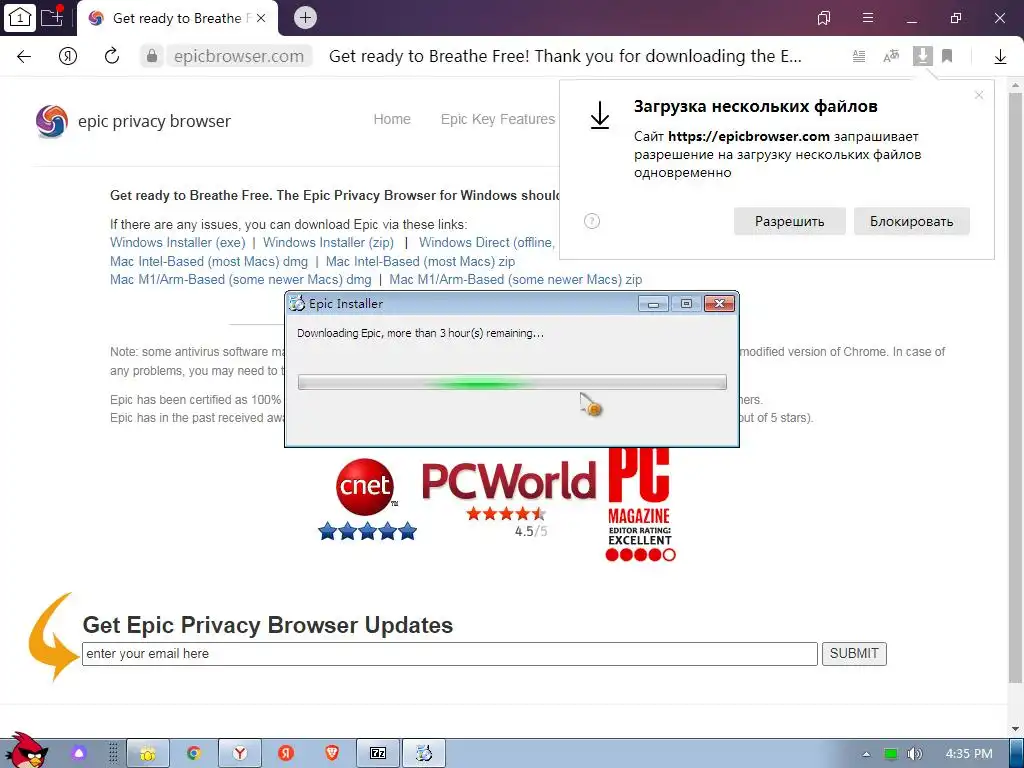The height and width of the screenshot is (768, 1024).
Task: Click 'Mac M1/Arm-Based (some newer Macs) dmg' link
Action: [x=240, y=280]
